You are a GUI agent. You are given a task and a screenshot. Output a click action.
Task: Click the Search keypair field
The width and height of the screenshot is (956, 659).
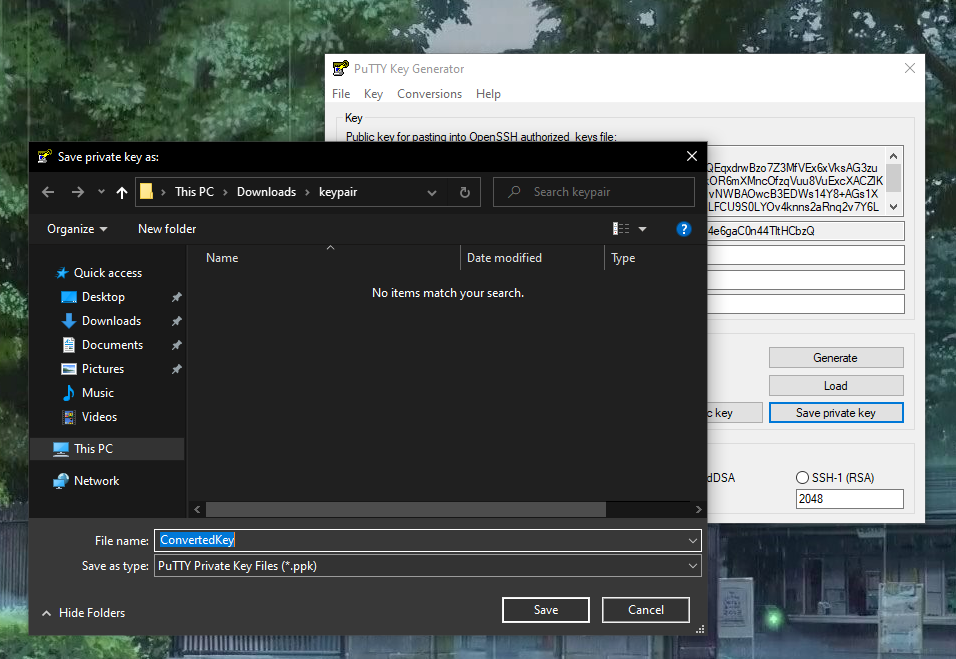click(x=594, y=192)
